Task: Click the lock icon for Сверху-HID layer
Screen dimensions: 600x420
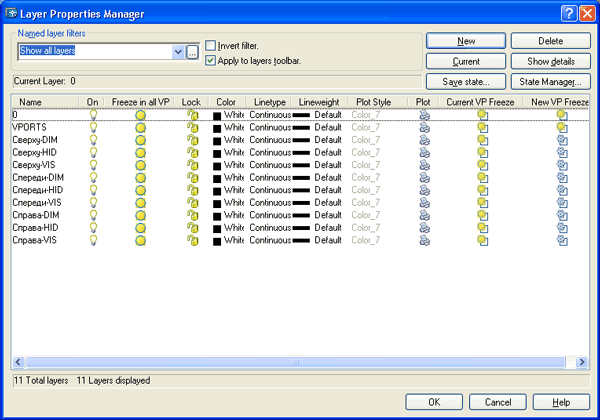Action: point(192,153)
